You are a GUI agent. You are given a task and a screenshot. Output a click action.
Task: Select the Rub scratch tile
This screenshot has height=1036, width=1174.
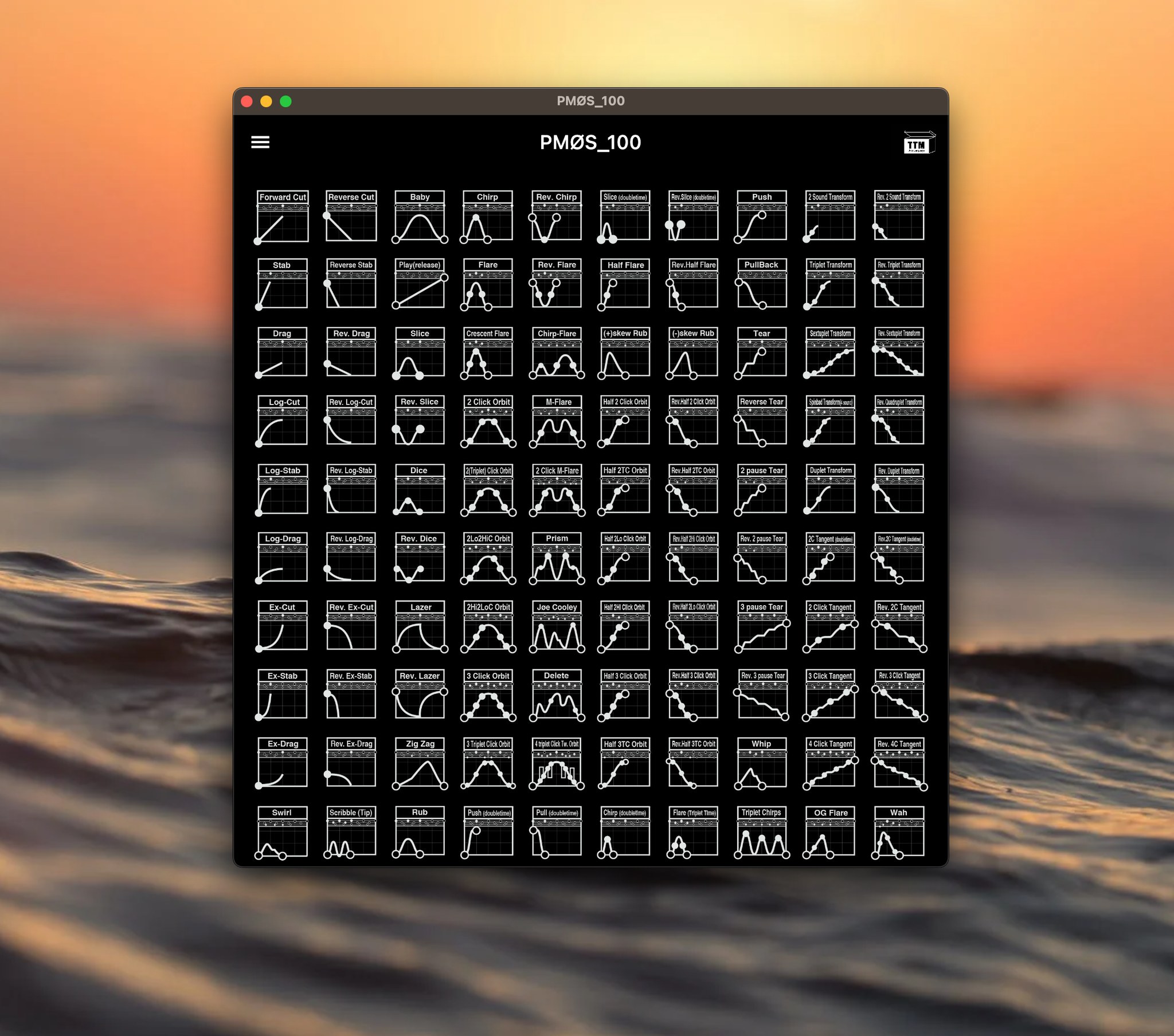[x=420, y=831]
